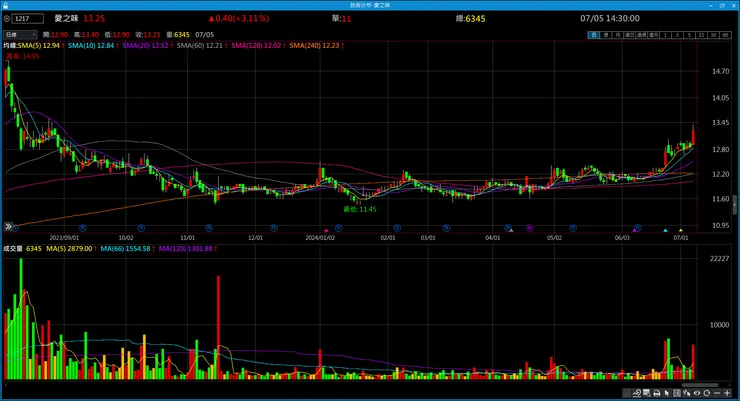Click the volume MA(66) 1554.58 label
The image size is (740, 401).
127,248
